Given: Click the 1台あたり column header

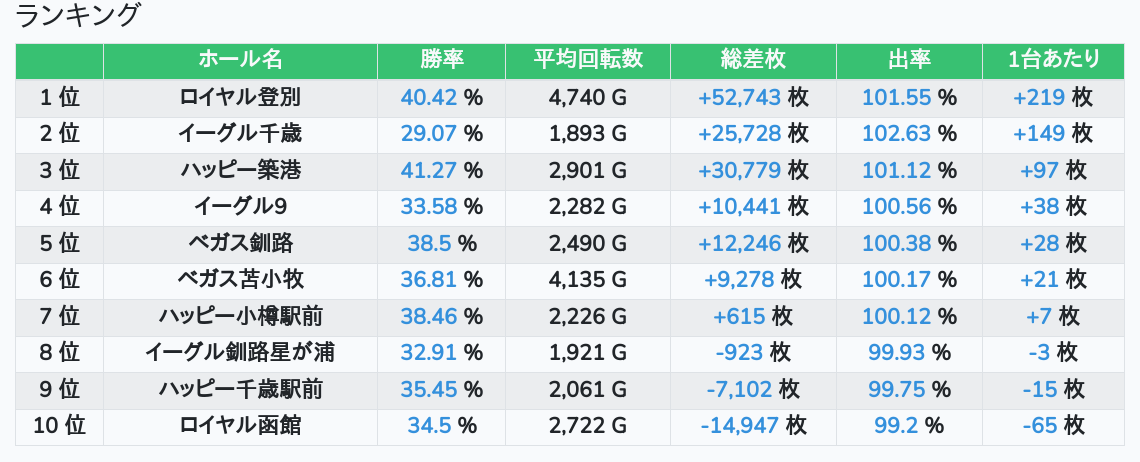Looking at the screenshot, I should (1054, 60).
